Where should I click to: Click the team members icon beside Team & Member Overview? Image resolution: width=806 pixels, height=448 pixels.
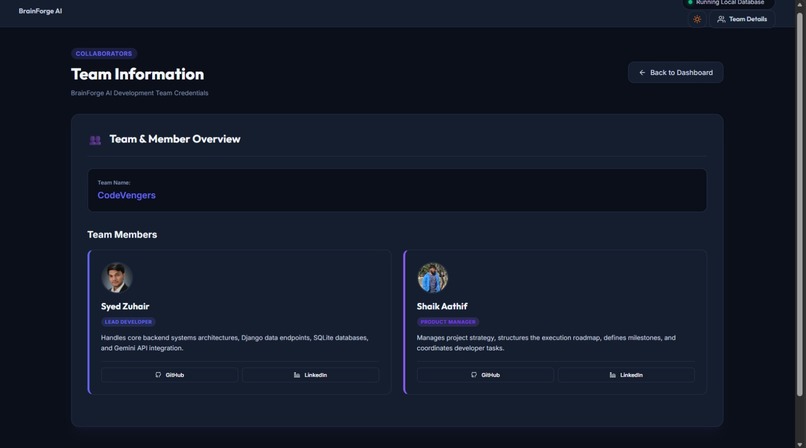[x=95, y=140]
